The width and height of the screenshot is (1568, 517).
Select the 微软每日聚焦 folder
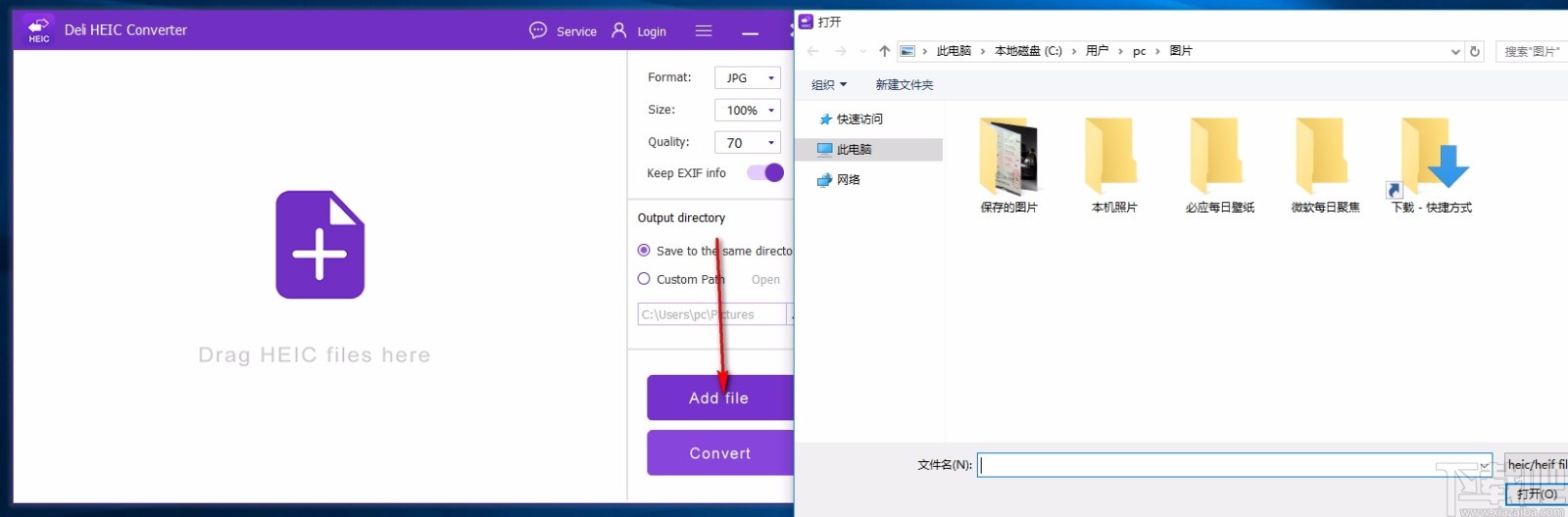1326,165
